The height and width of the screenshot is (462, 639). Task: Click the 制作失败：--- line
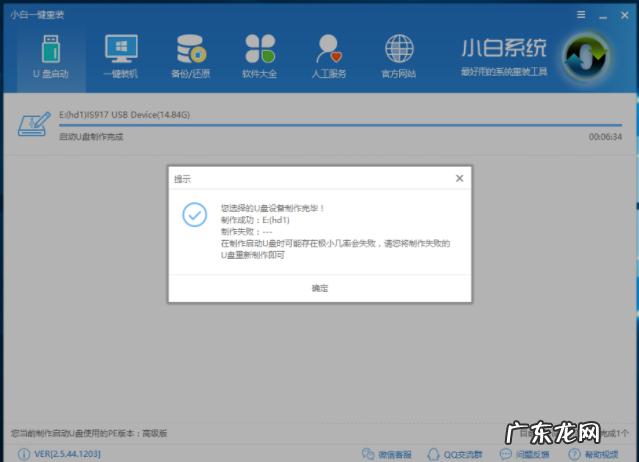tap(247, 232)
